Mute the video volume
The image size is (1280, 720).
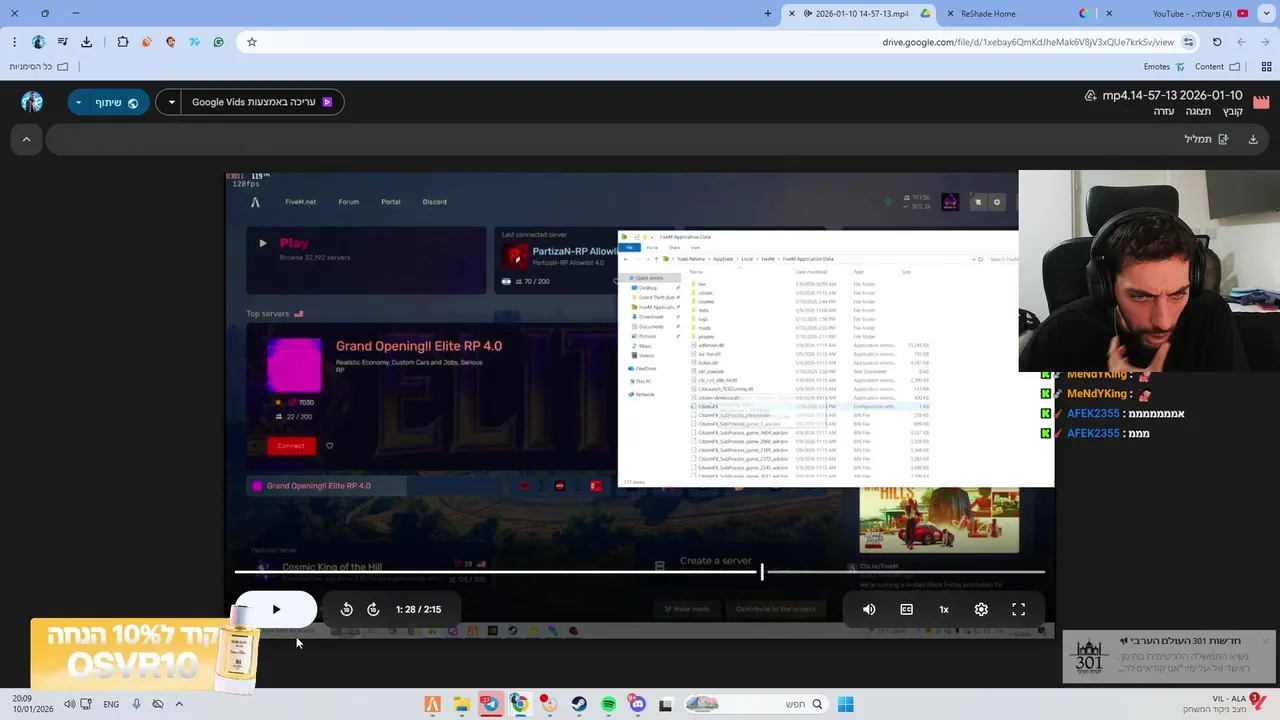pos(869,609)
